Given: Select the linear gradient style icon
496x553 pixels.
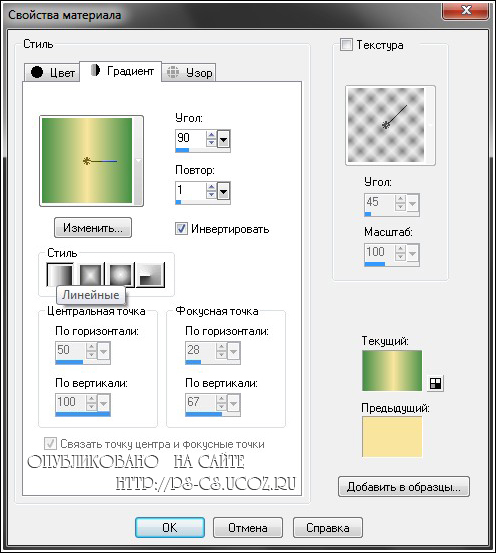Looking at the screenshot, I should click(x=60, y=274).
